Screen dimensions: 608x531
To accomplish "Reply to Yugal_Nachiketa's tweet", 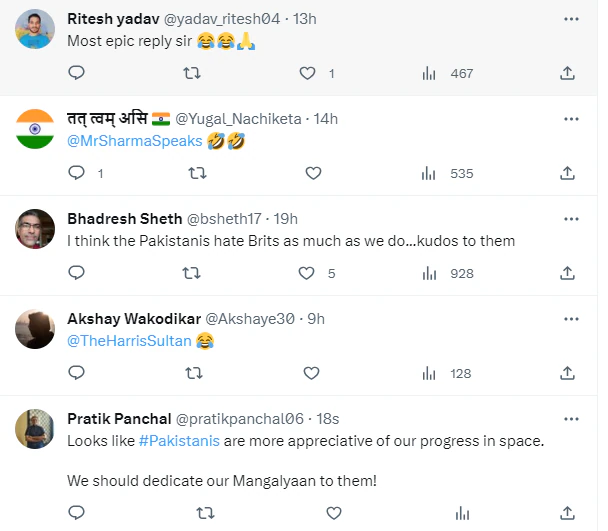I will (x=76, y=173).
